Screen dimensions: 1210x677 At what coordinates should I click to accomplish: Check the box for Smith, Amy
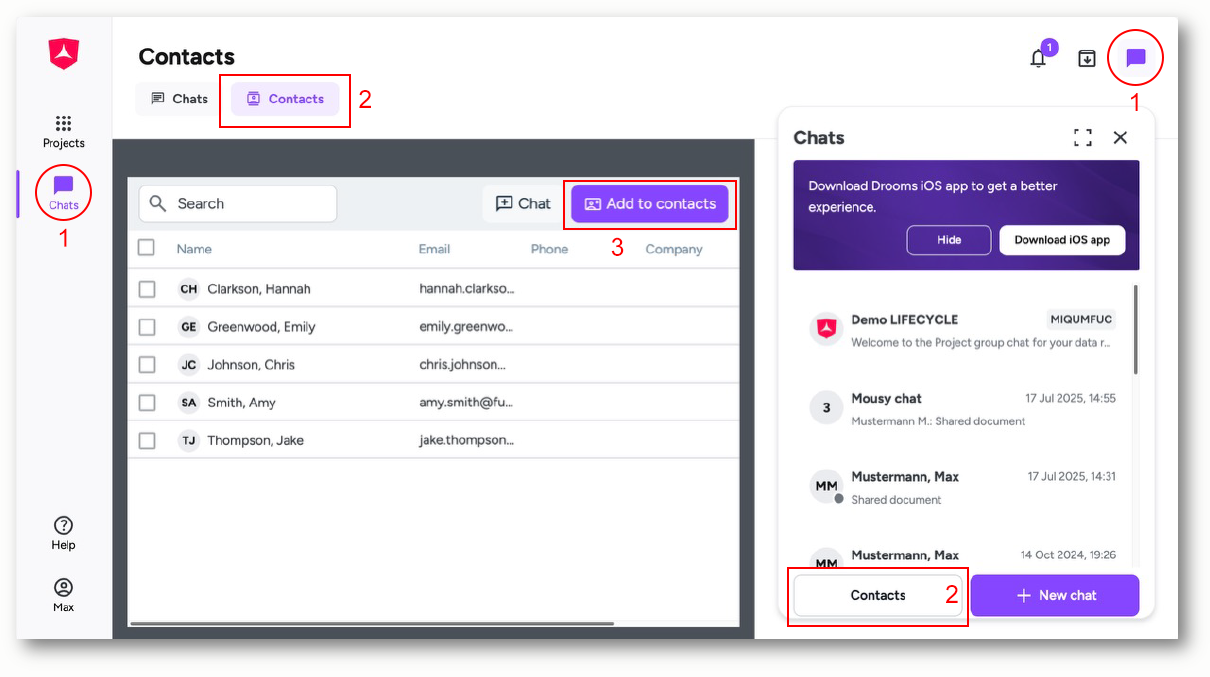147,403
